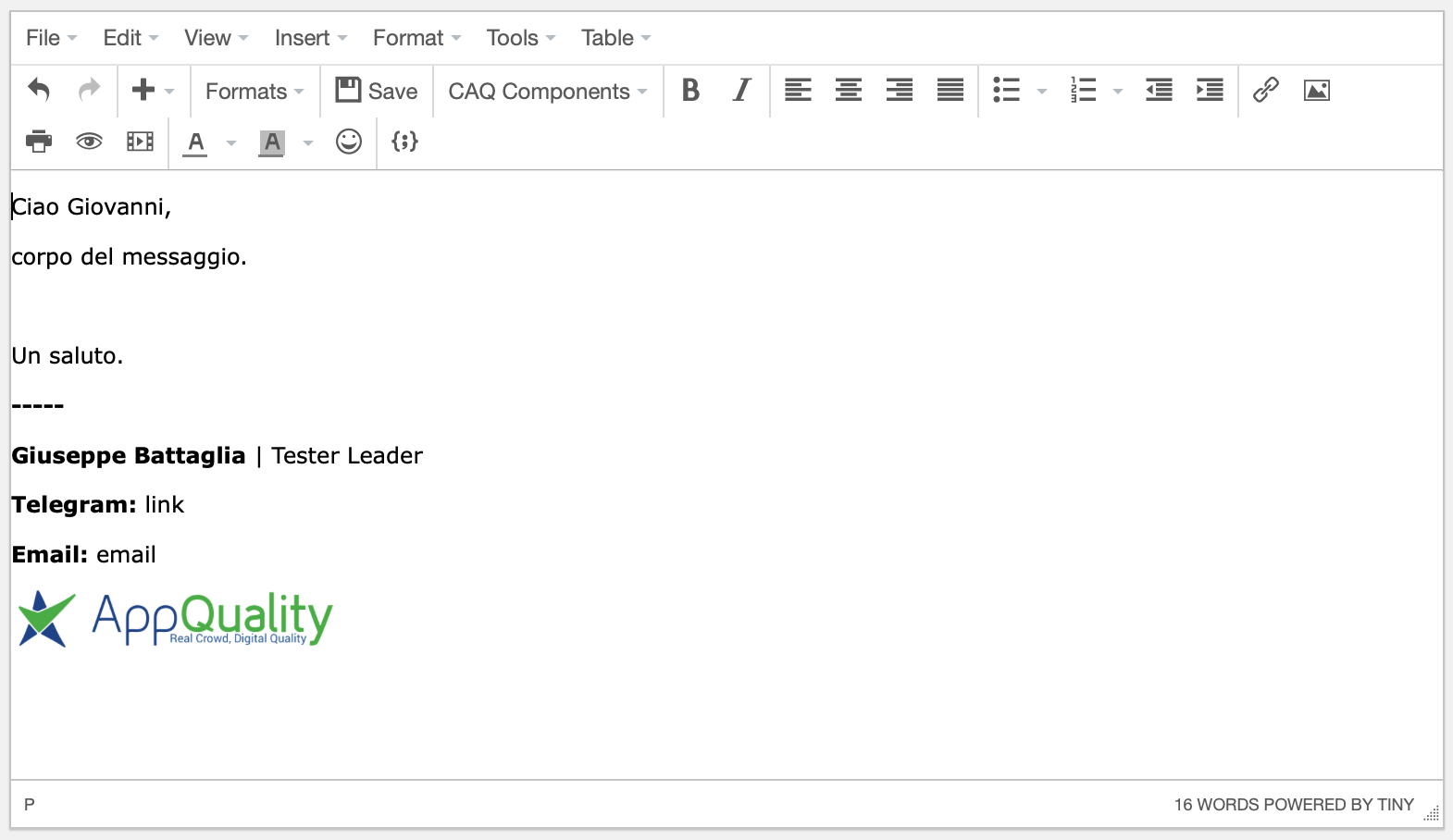Align text to the left
Screen dimensions: 1453x840
pyautogui.click(x=798, y=90)
